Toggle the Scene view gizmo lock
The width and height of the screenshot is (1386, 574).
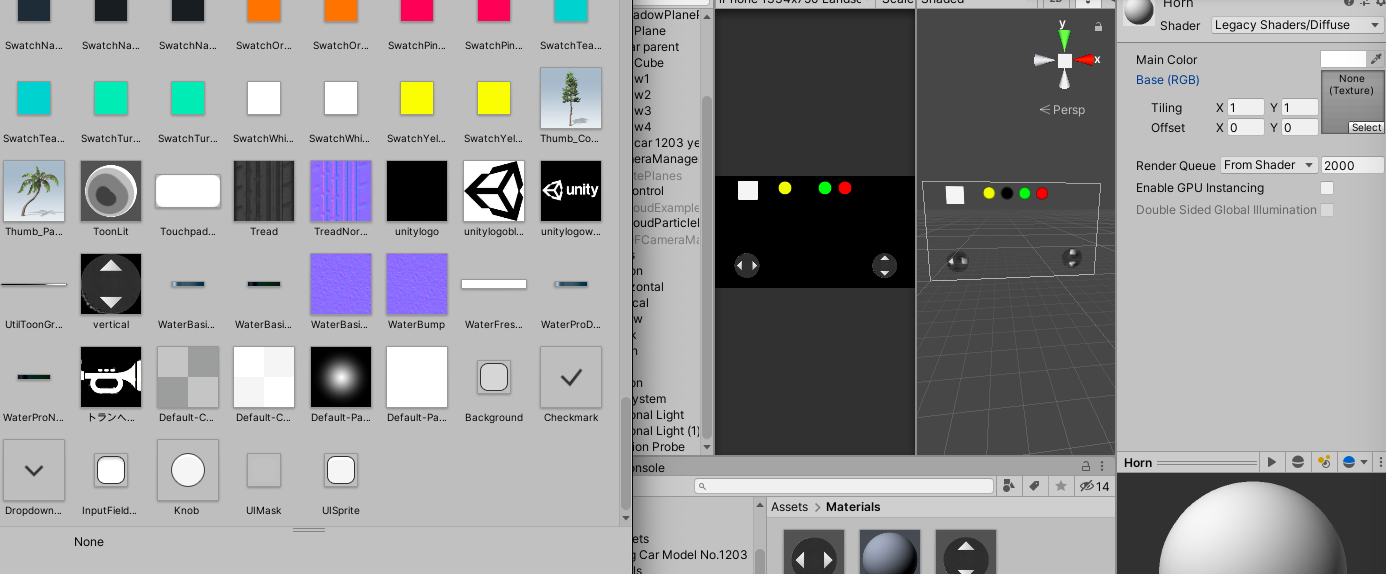[1099, 26]
